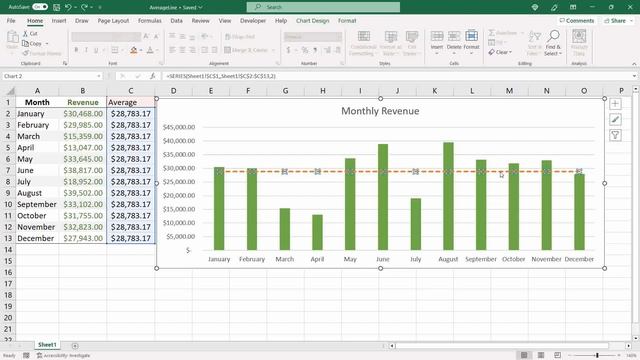Click cell B2 showing $30,468.00
Image resolution: width=640 pixels, height=360 pixels.
click(83, 113)
